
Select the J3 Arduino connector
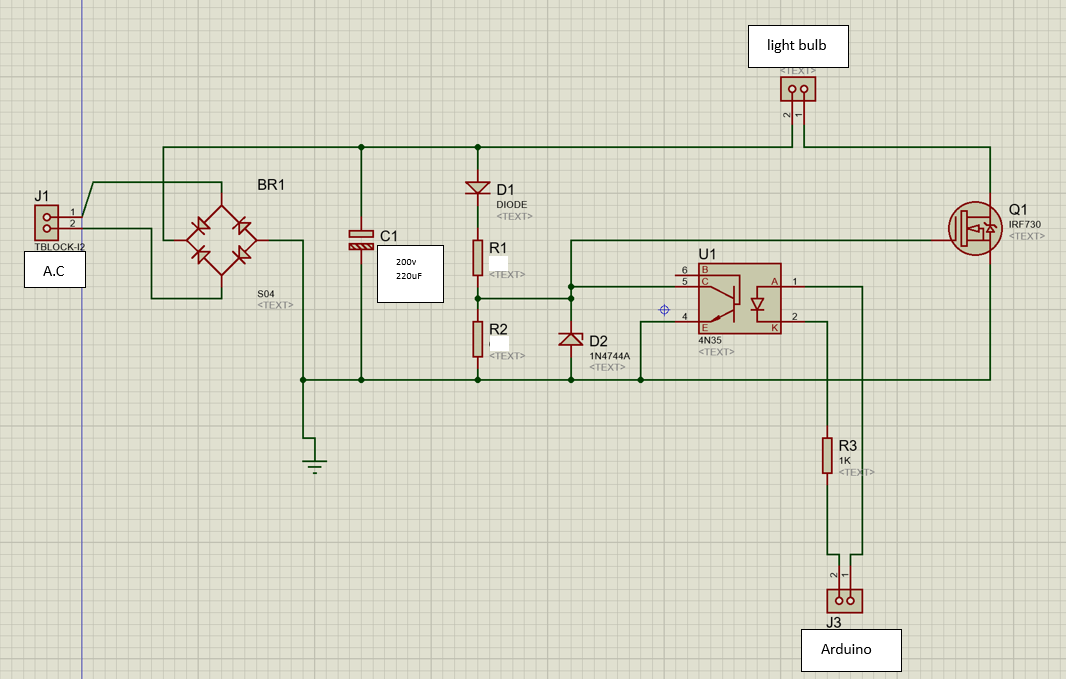(843, 600)
